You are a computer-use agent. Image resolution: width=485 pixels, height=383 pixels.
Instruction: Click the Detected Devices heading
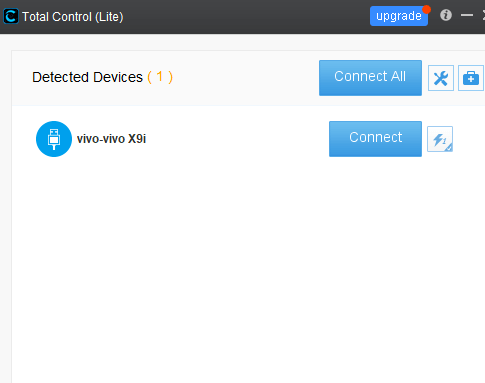tap(87, 77)
